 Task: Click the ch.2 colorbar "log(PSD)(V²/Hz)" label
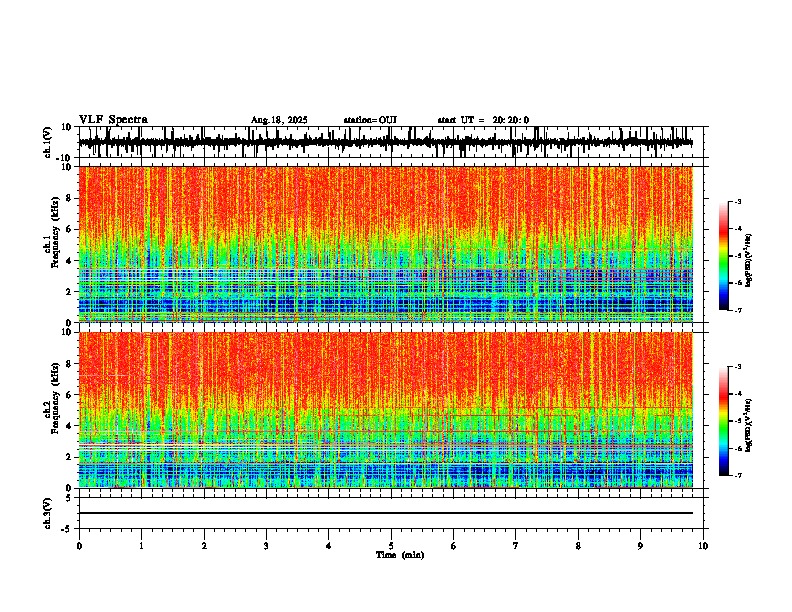[749, 426]
